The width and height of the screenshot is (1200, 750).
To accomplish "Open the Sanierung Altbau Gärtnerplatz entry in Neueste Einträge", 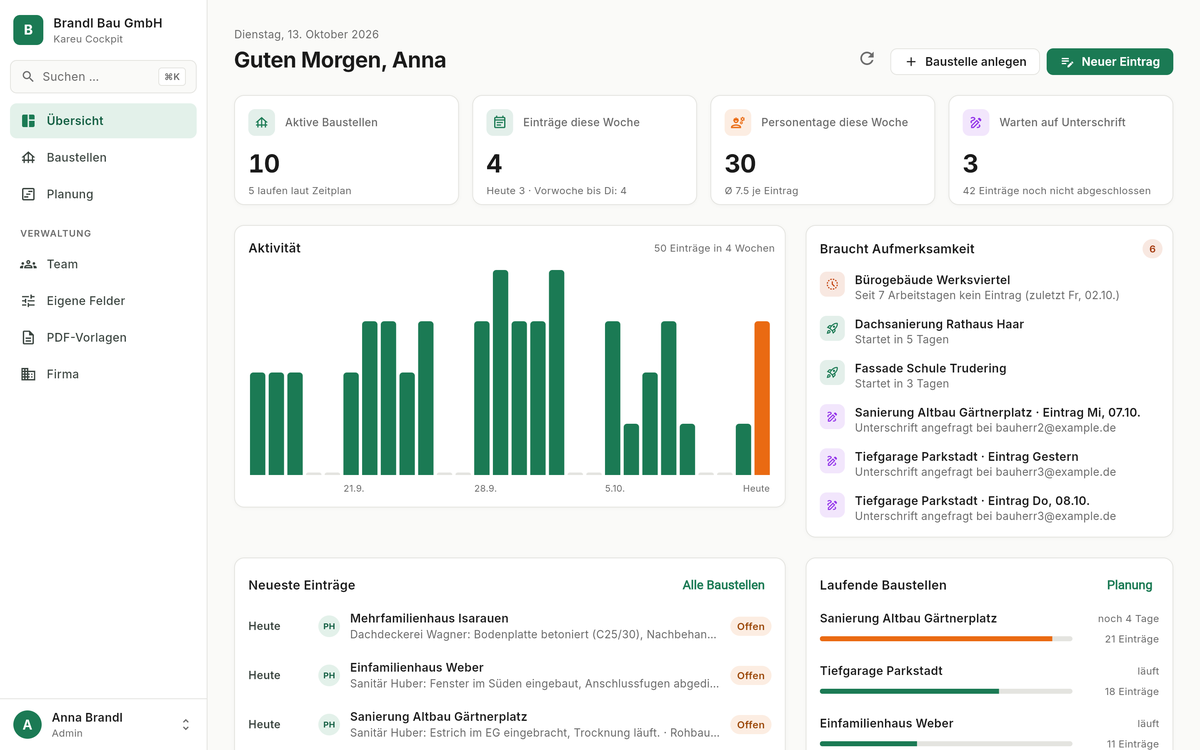I will point(510,724).
